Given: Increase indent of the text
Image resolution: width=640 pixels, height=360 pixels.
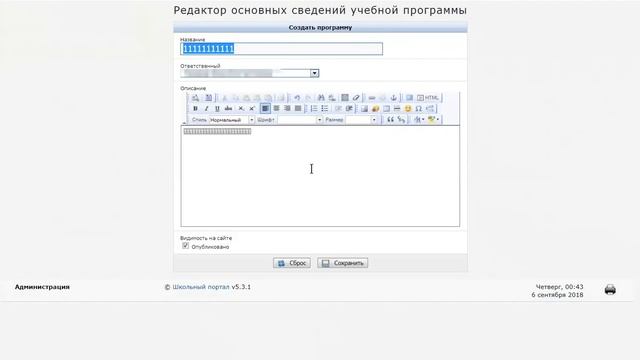Looking at the screenshot, I should coord(349,109).
